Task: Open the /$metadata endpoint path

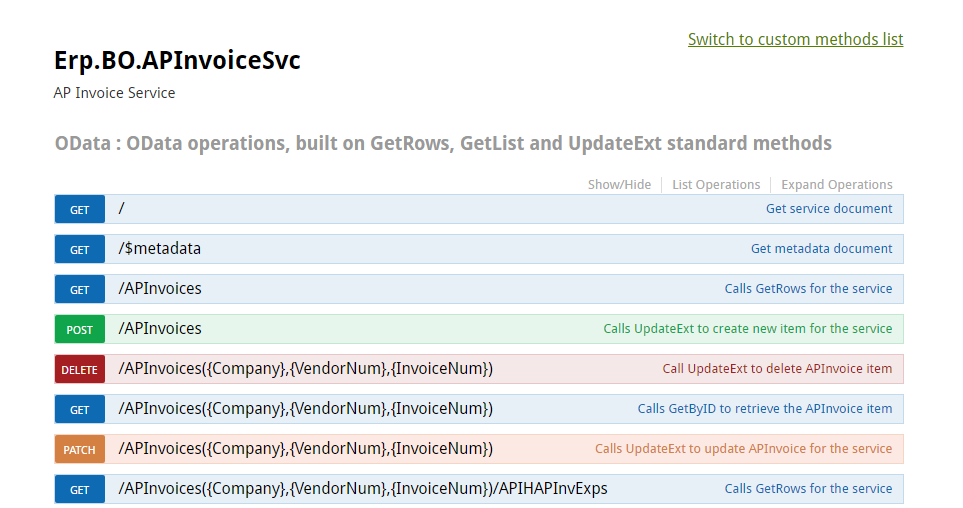Action: 160,249
